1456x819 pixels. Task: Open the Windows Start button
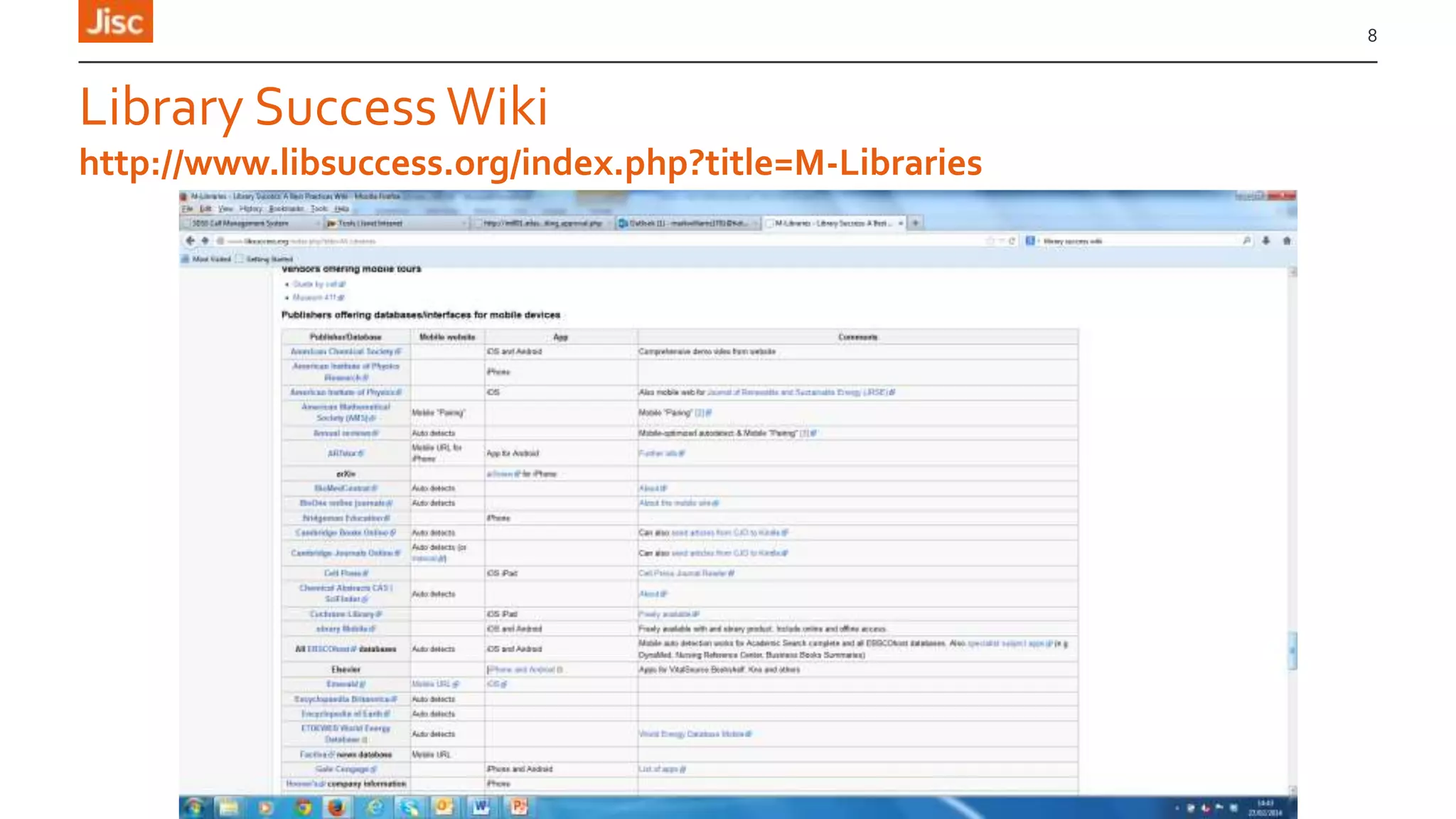[194, 807]
